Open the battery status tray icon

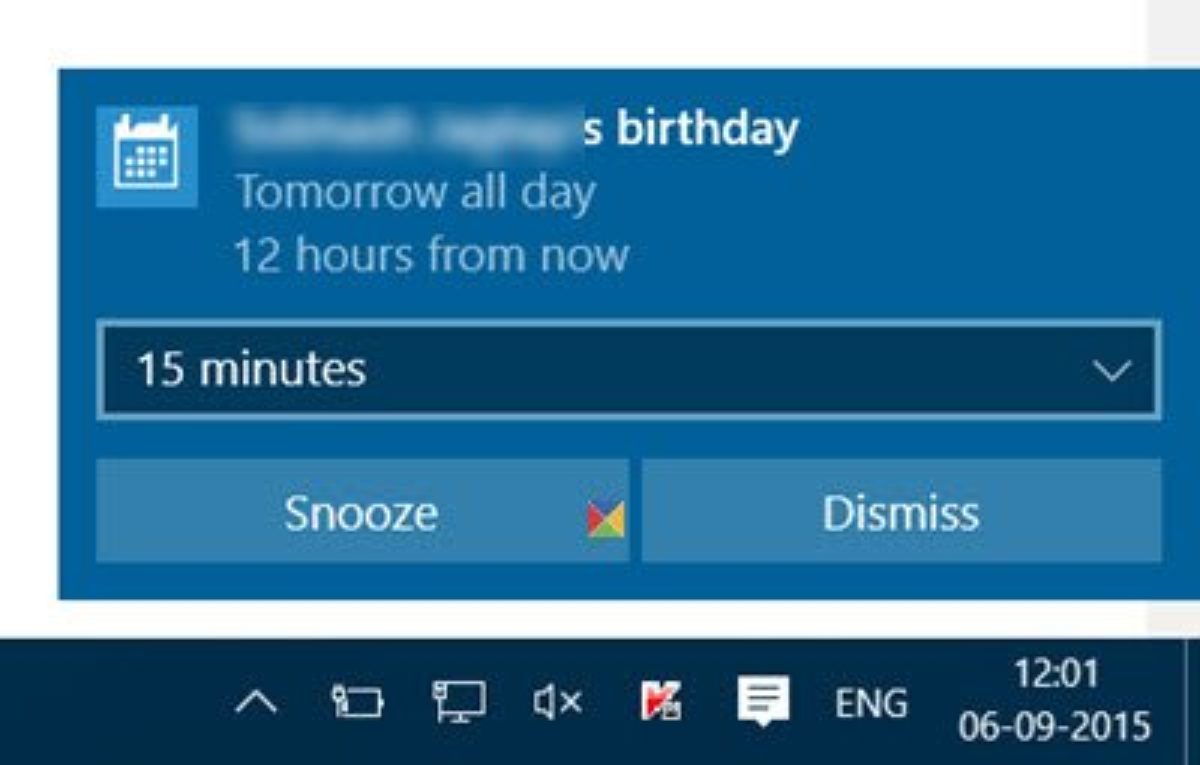(358, 703)
